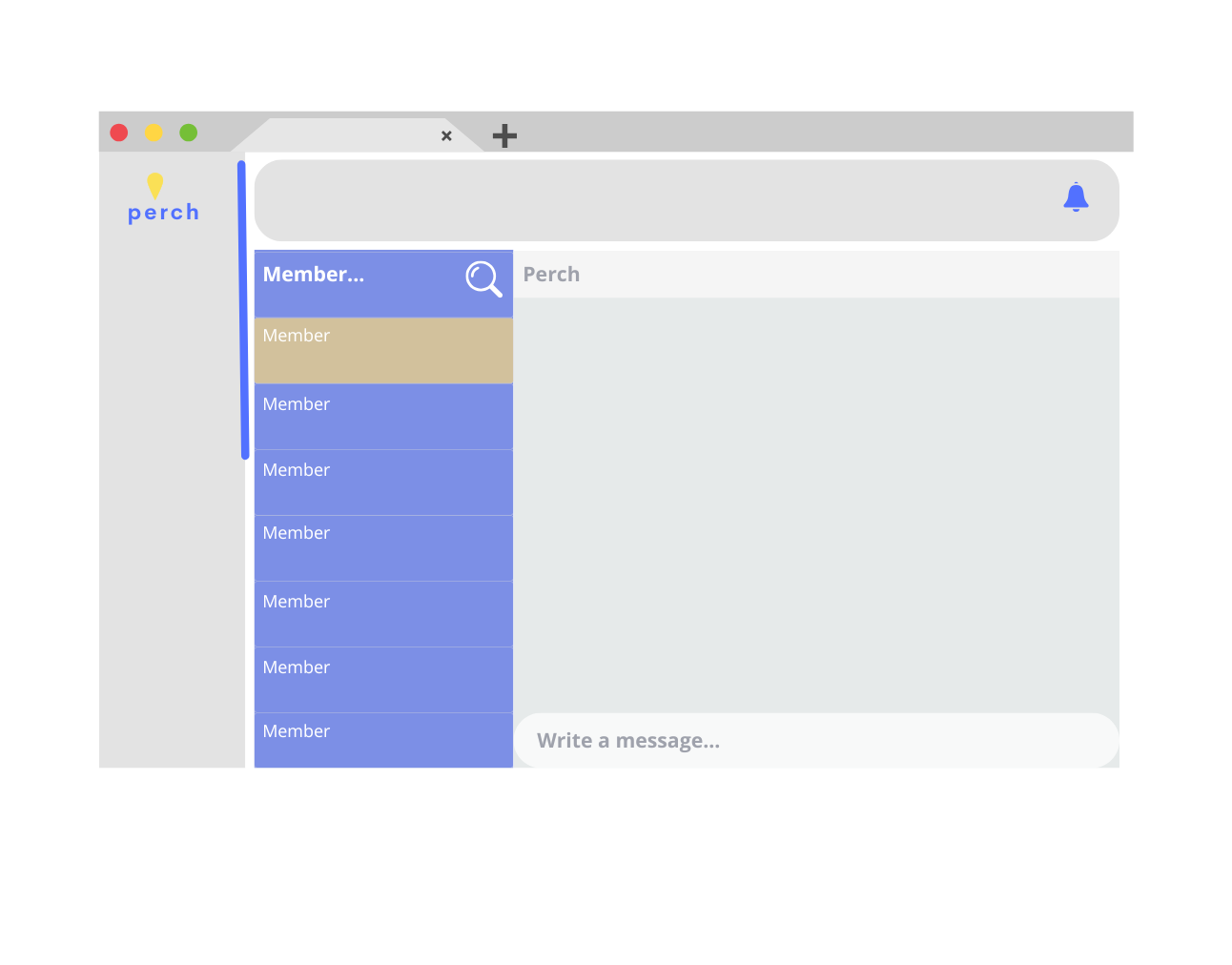Maximize window using the green dot
This screenshot has height=965, width=1232.
coord(189,133)
